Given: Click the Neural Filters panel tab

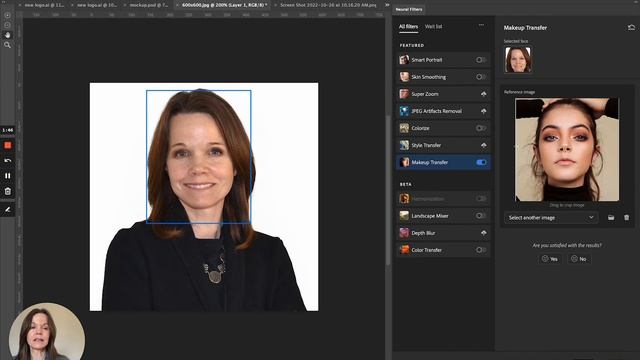Looking at the screenshot, I should [x=409, y=9].
